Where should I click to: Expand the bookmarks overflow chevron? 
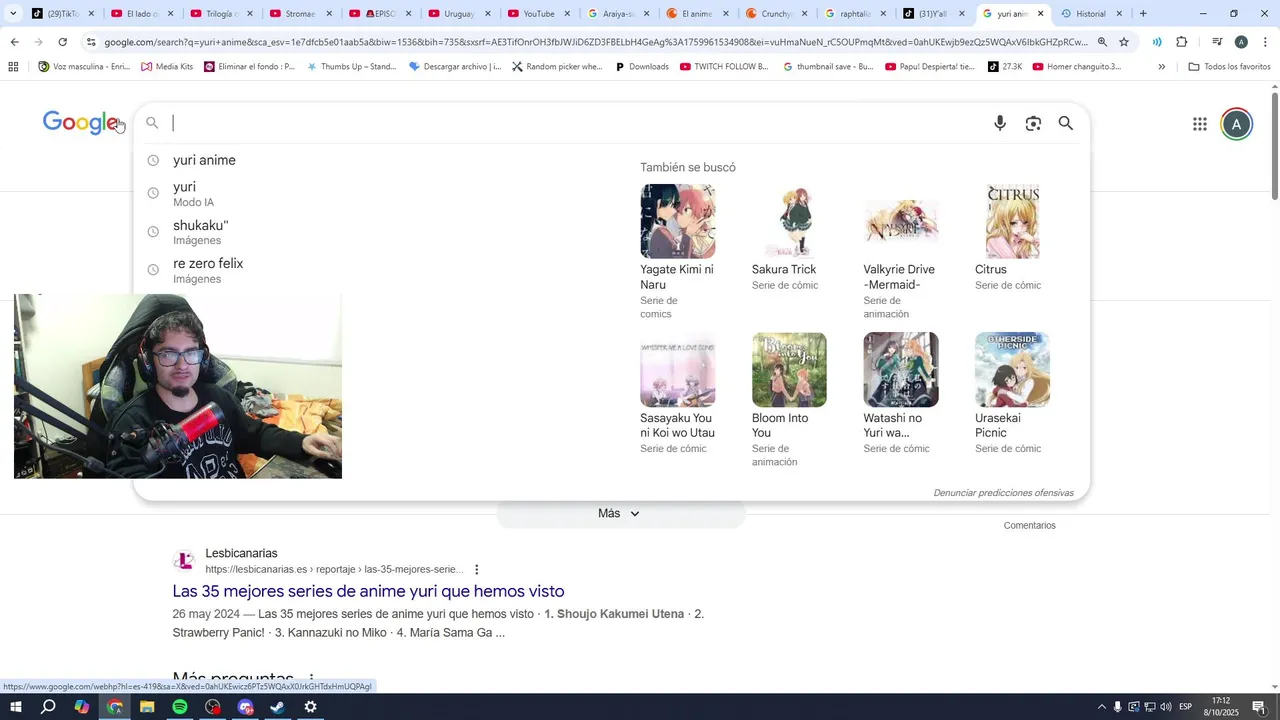tap(1161, 67)
